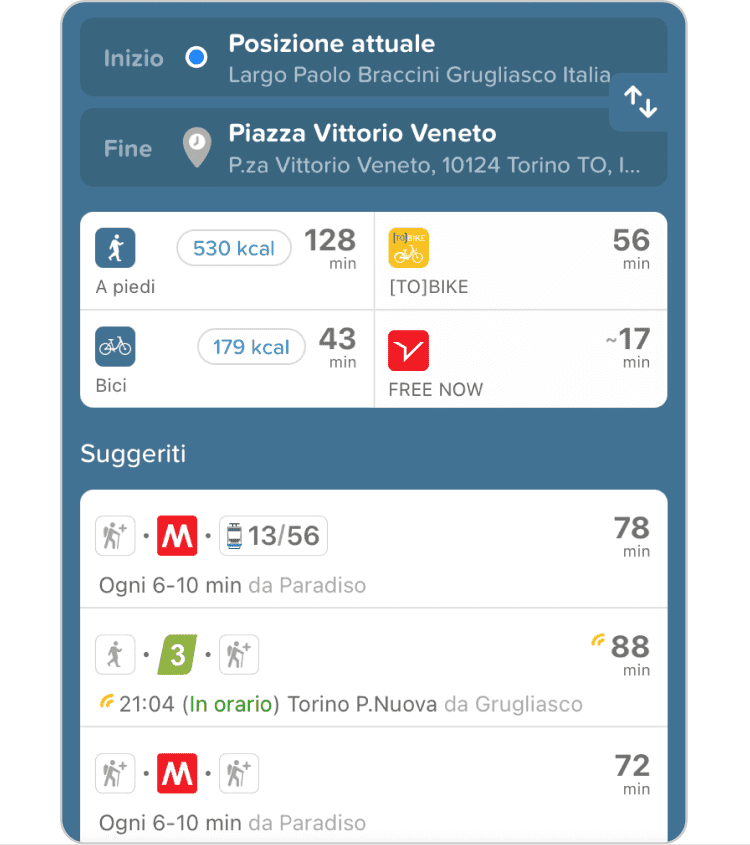The width and height of the screenshot is (750, 845).
Task: Swap start and end locations
Action: coord(640,101)
